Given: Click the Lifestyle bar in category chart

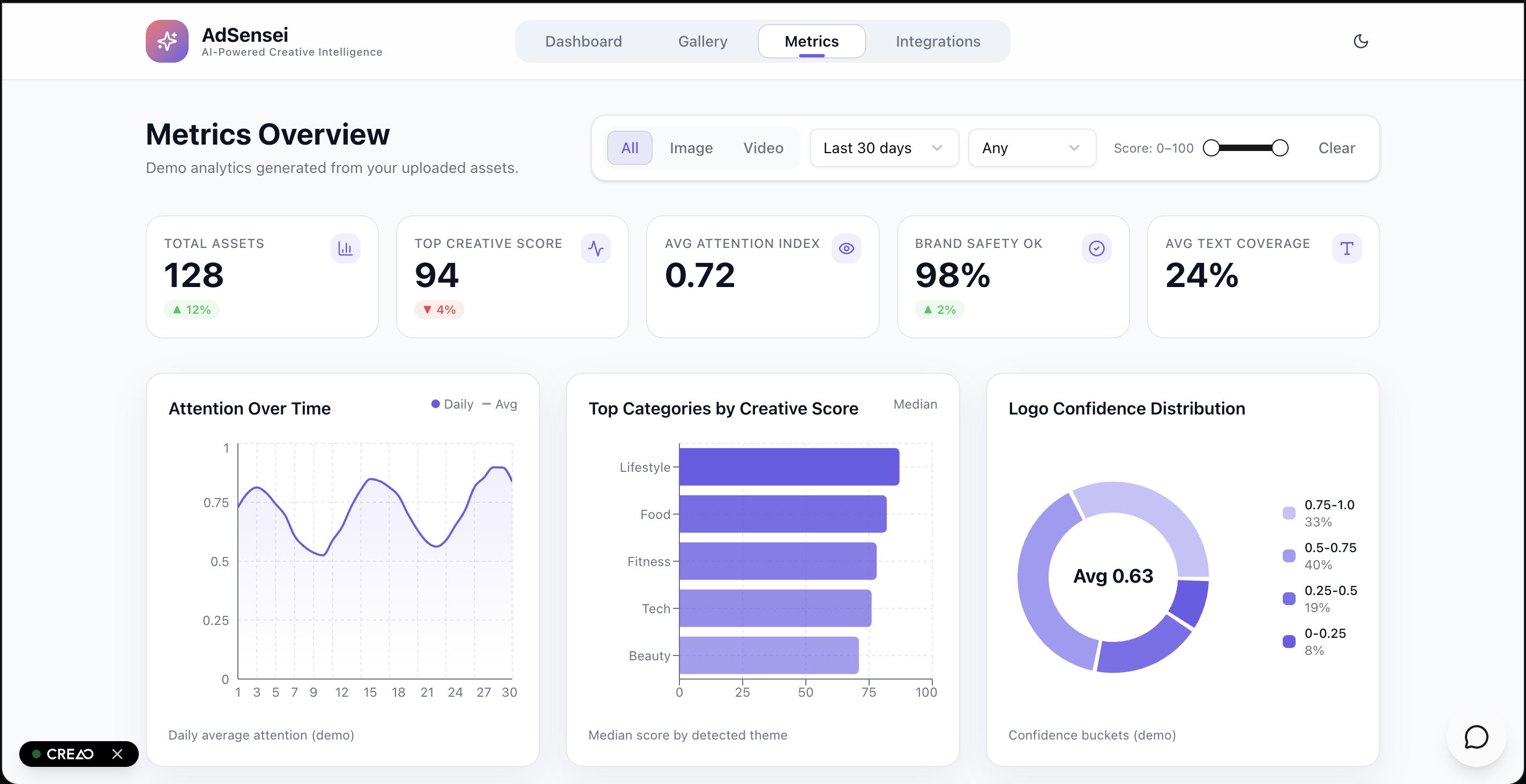Looking at the screenshot, I should tap(789, 466).
